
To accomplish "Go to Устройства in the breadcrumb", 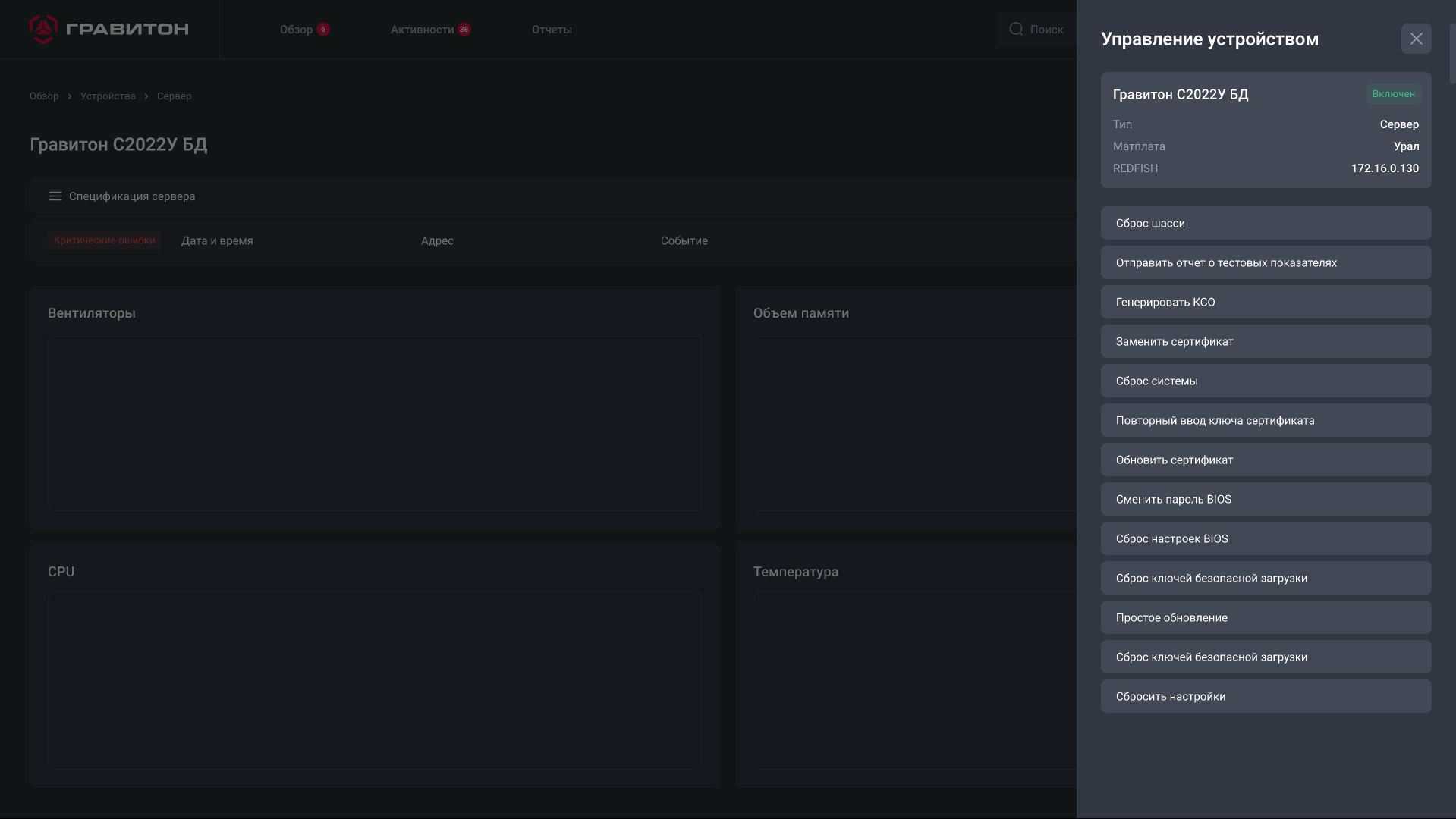I will tap(108, 96).
